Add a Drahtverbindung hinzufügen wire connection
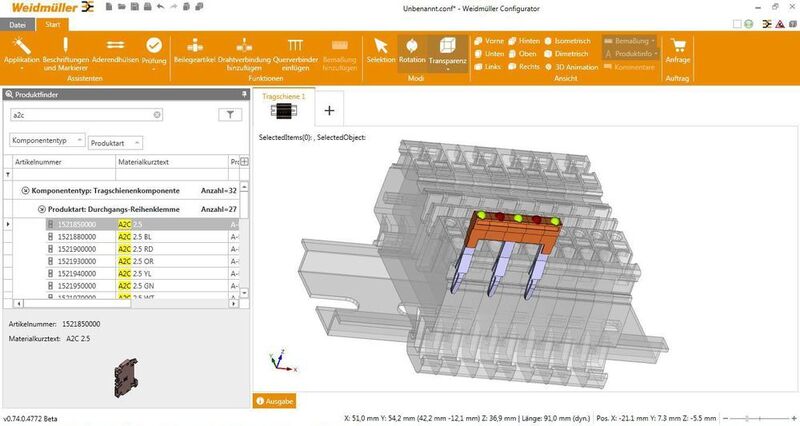Screen dimensions: 800x426 click(x=245, y=51)
